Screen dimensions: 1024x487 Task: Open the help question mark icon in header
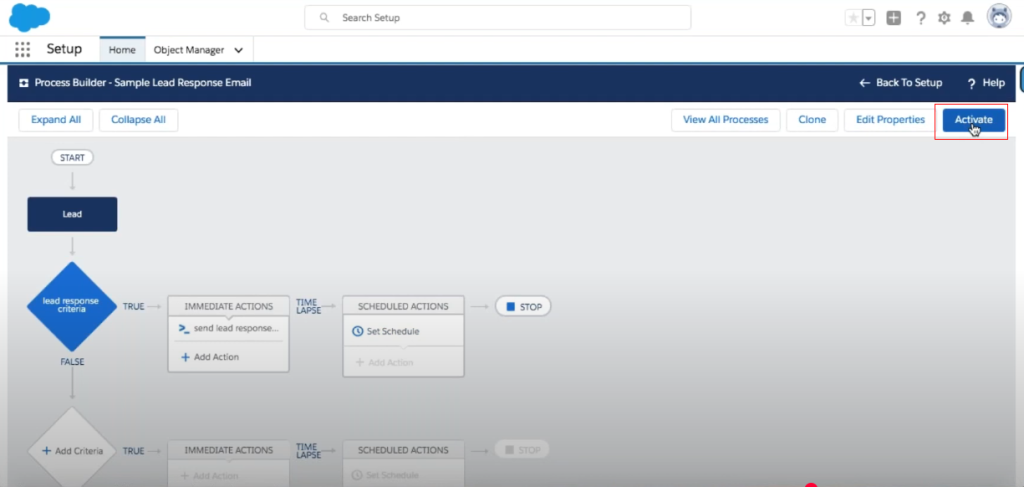click(921, 18)
